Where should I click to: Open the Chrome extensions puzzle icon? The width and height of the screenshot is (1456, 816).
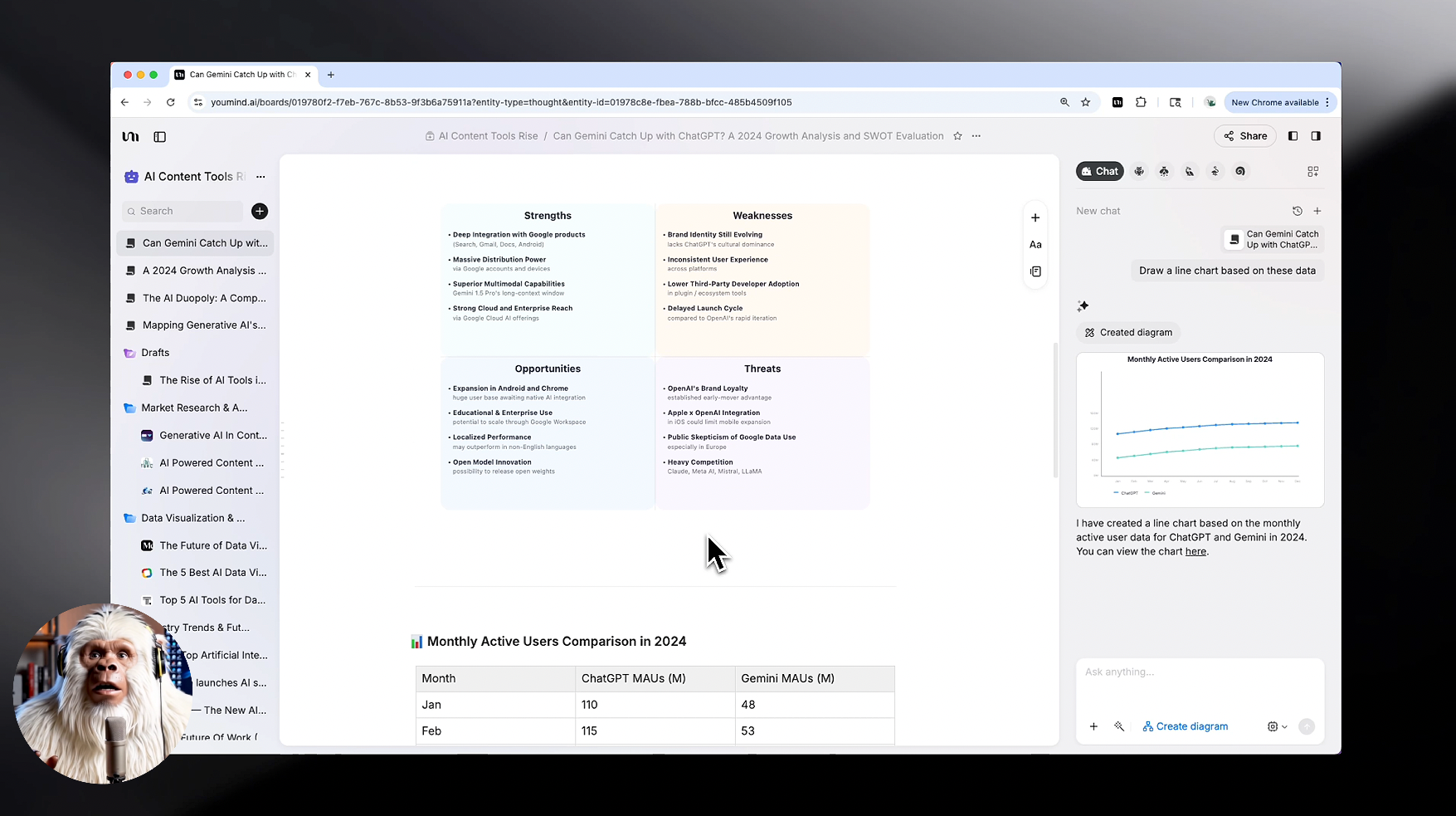(x=1141, y=102)
